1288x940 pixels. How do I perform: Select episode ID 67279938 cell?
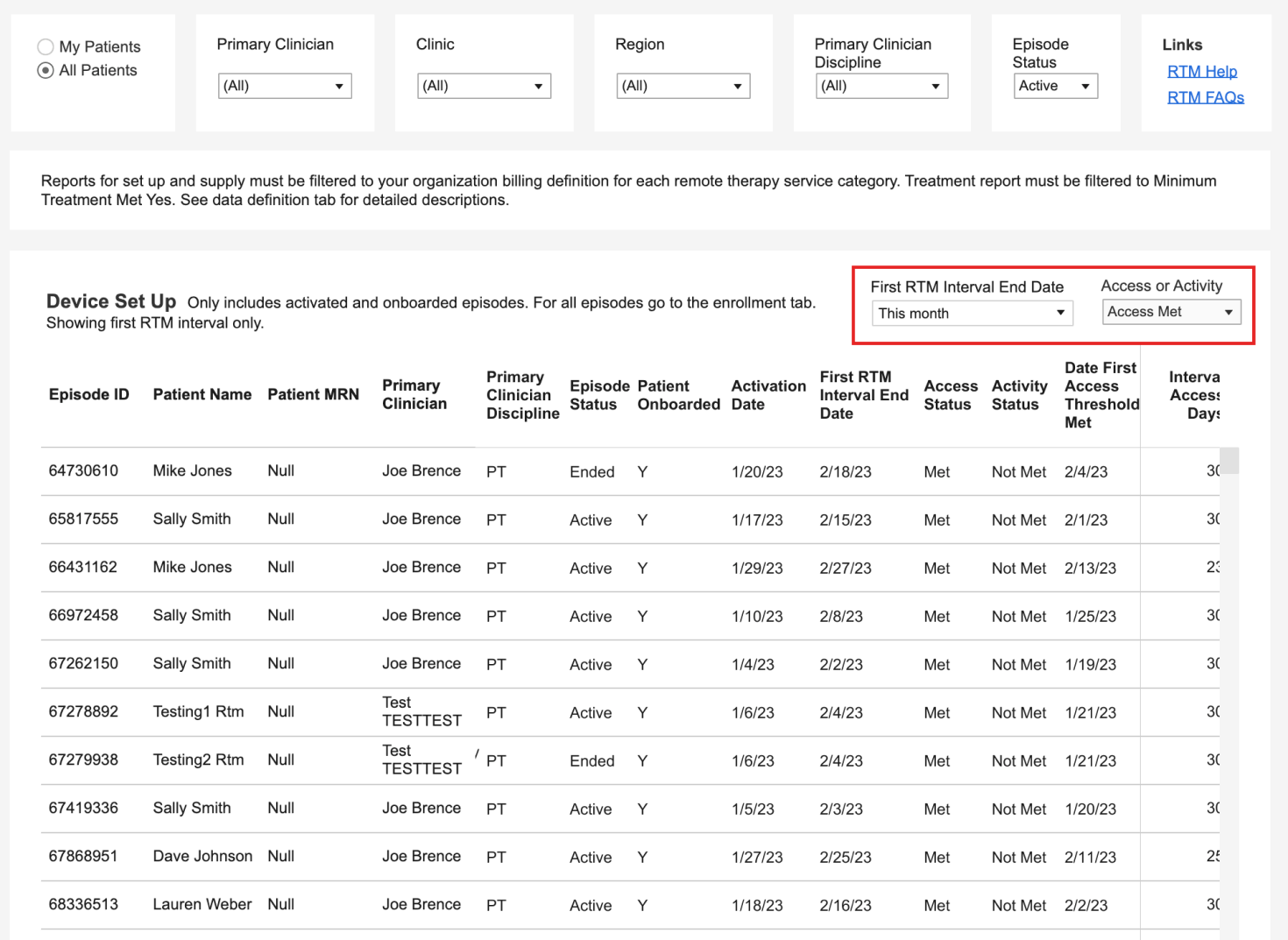click(83, 760)
